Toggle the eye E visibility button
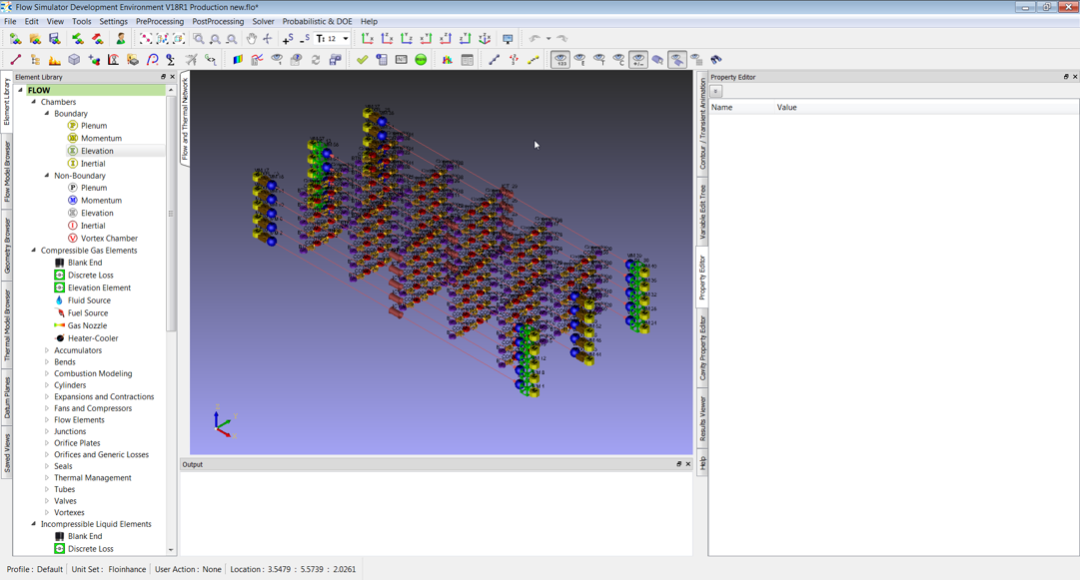Viewport: 1080px width, 580px height. pyautogui.click(x=580, y=60)
